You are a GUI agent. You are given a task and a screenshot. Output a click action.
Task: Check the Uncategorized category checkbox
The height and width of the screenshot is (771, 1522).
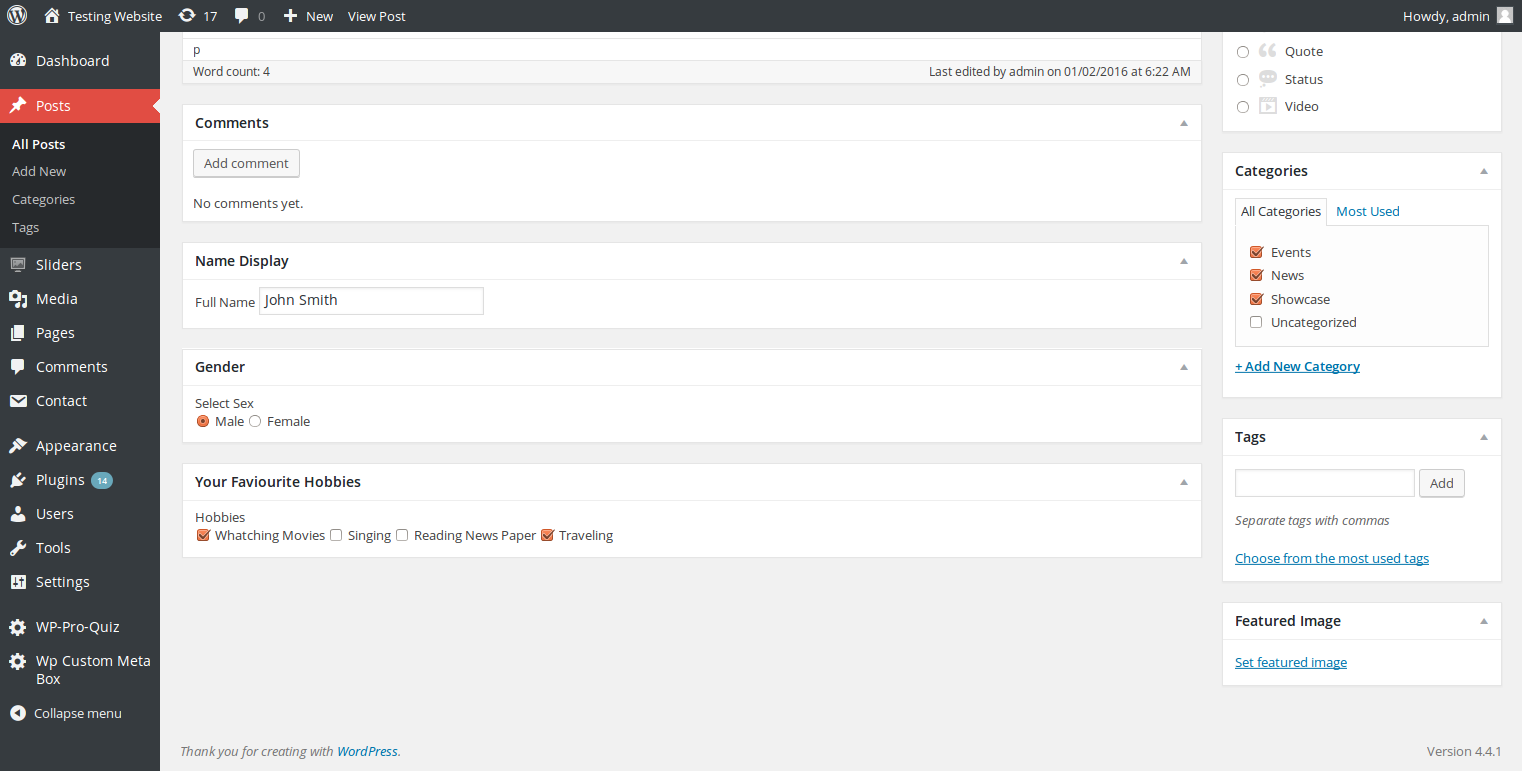pyautogui.click(x=1257, y=322)
